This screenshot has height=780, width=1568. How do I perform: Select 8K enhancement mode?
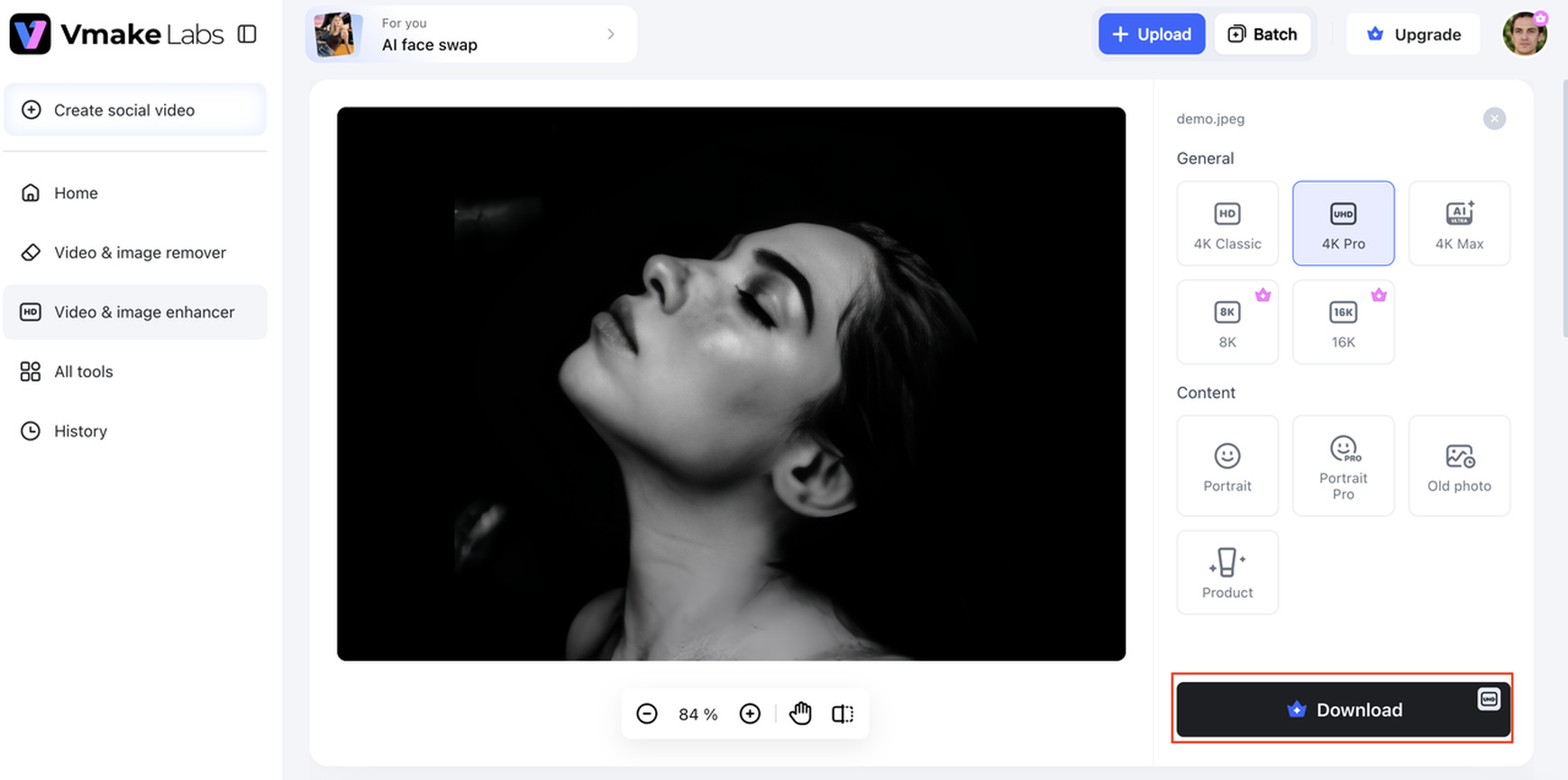[1227, 322]
